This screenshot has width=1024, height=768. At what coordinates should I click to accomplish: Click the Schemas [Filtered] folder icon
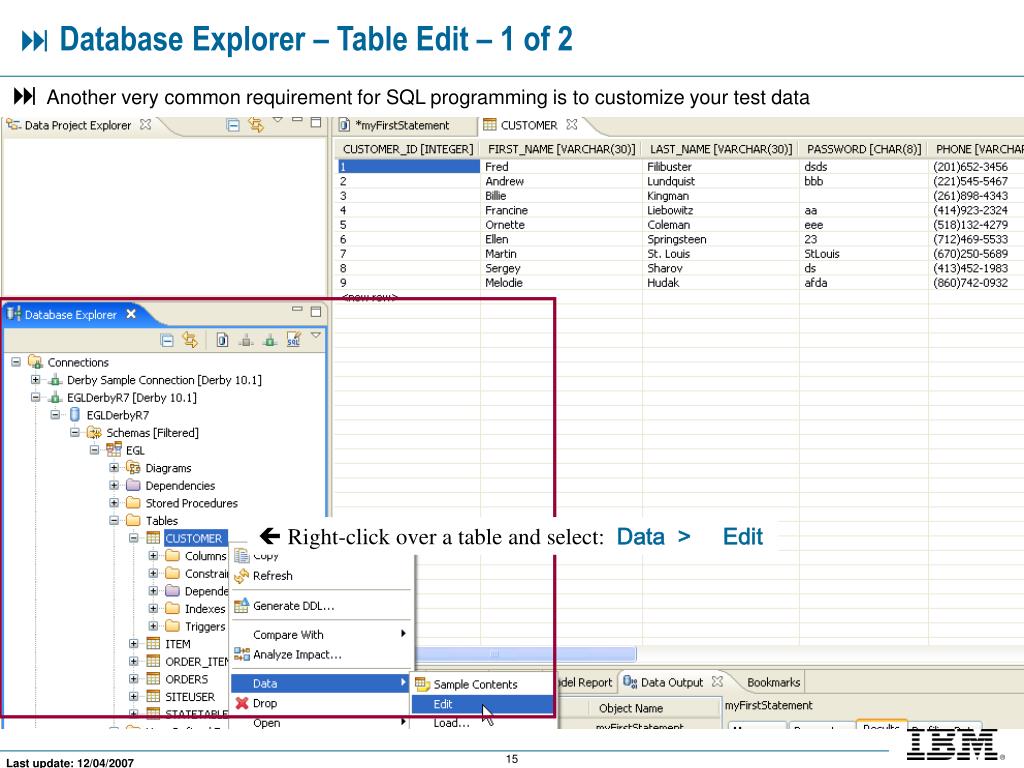click(x=95, y=432)
